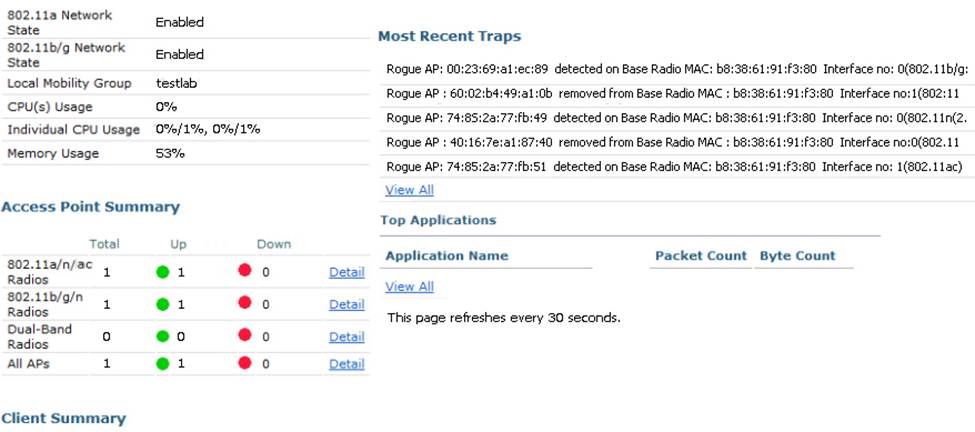Click green Up icon for Dual-Band Radios

coord(161,337)
